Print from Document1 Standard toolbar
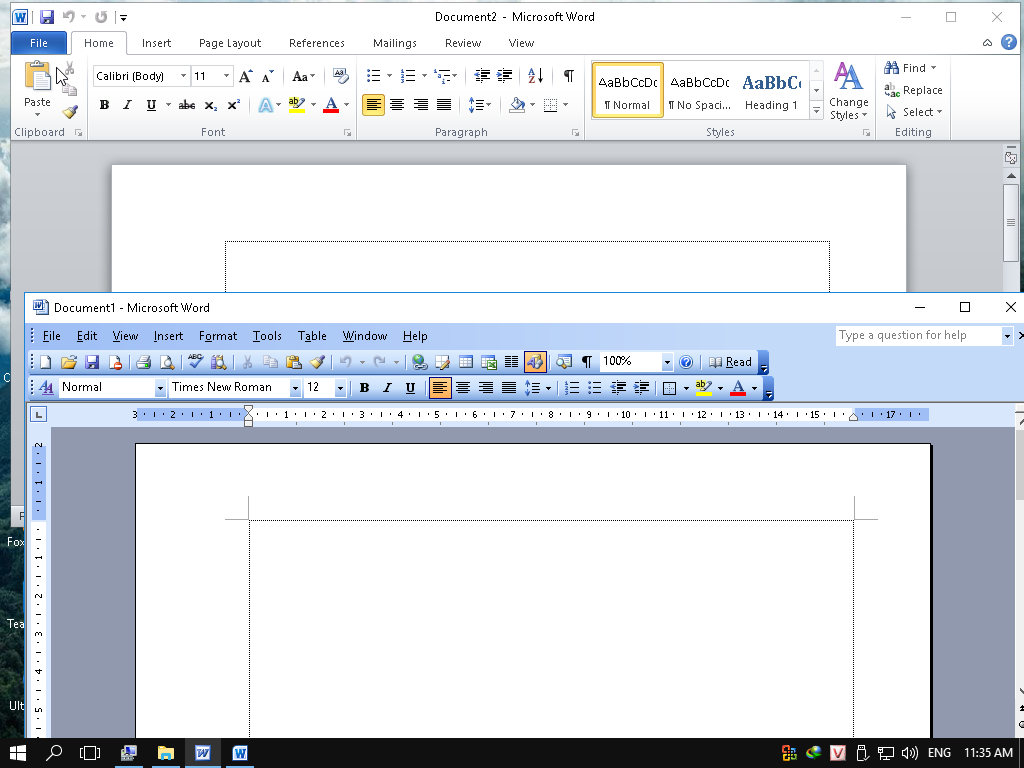 144,362
